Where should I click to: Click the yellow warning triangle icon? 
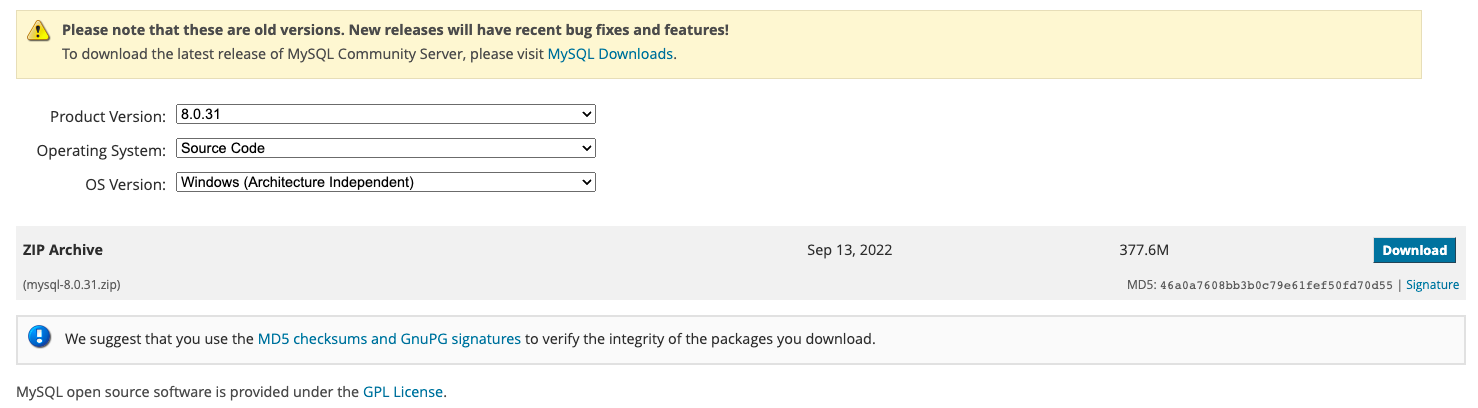click(38, 31)
